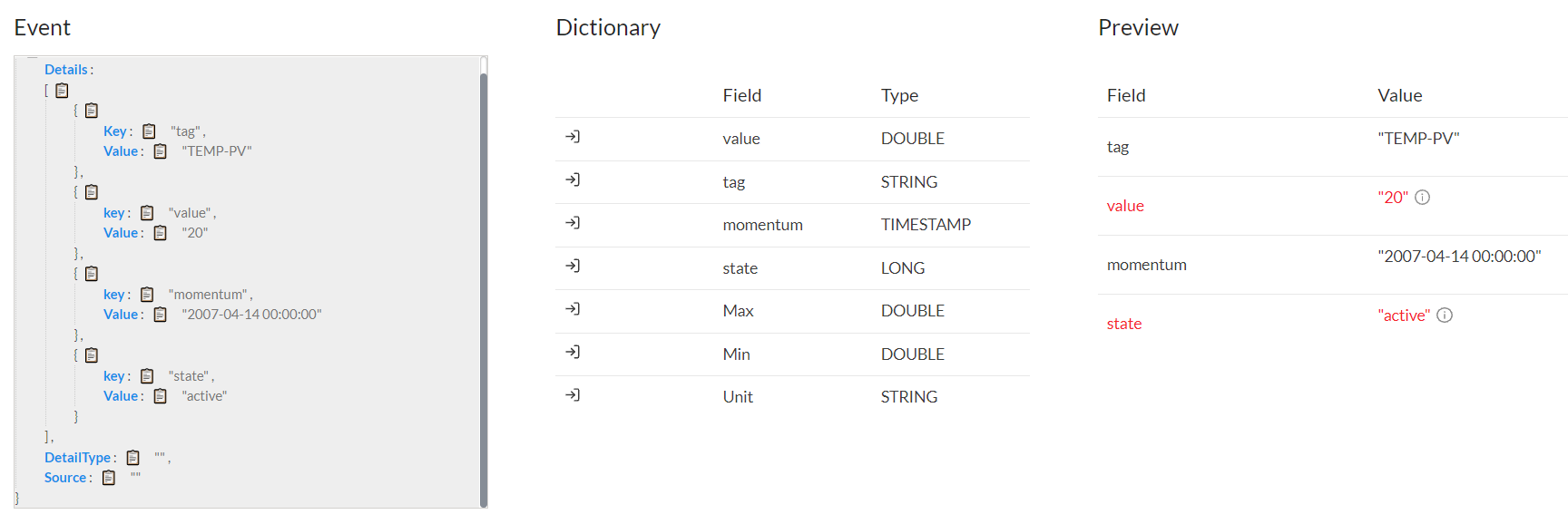Collapse the object containing "tag" key

tap(76, 111)
